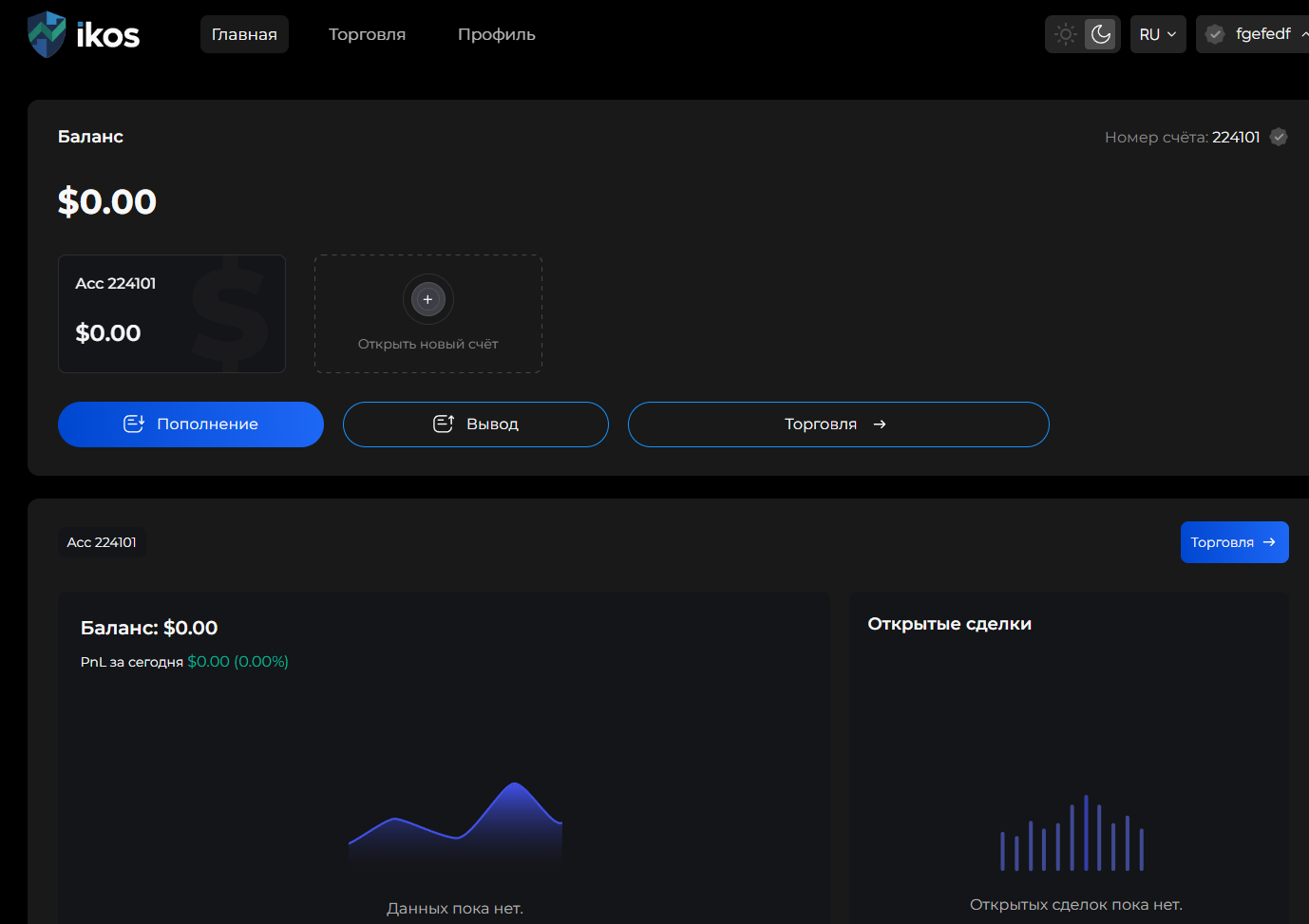Screen dimensions: 1309x924
Task: Click the plus icon to open new account
Action: pos(427,299)
